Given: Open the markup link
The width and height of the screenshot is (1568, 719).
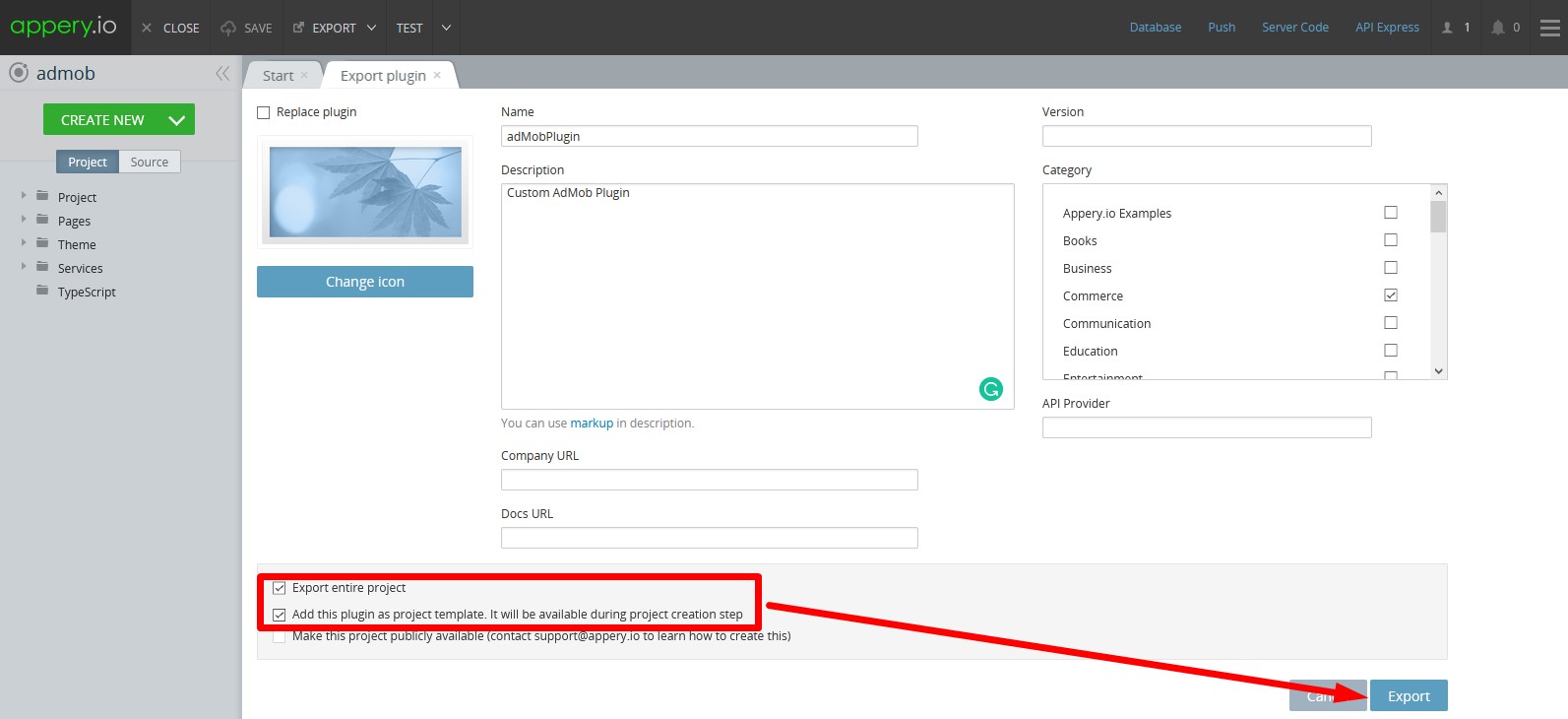Looking at the screenshot, I should click(592, 424).
